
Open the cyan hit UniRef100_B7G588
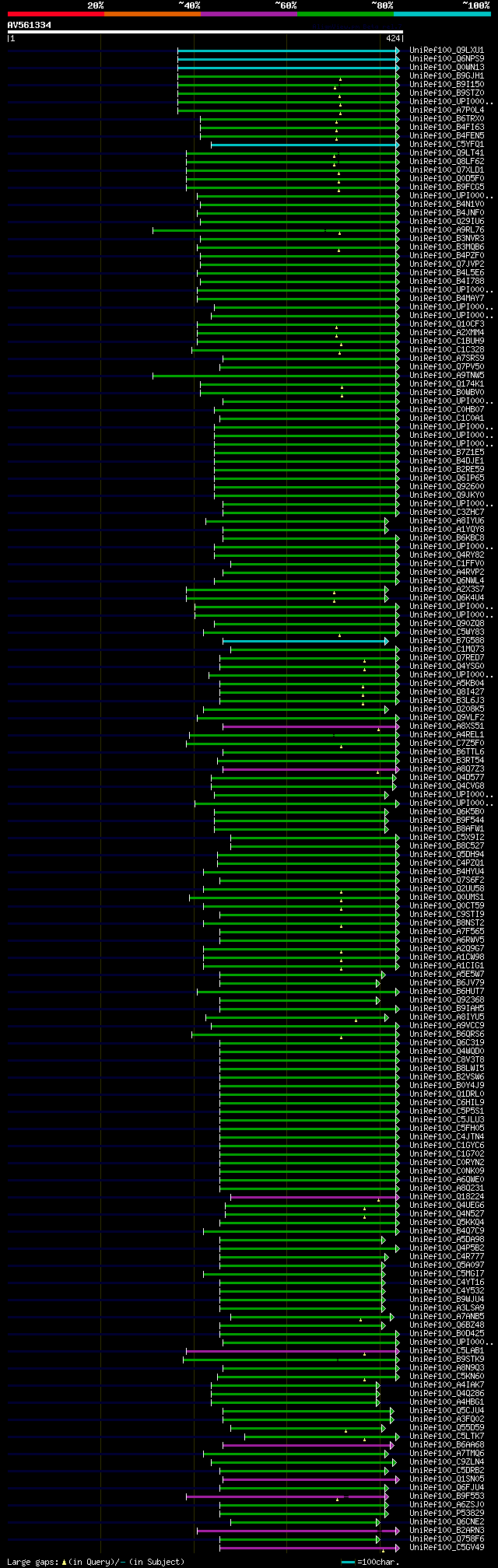point(447,640)
